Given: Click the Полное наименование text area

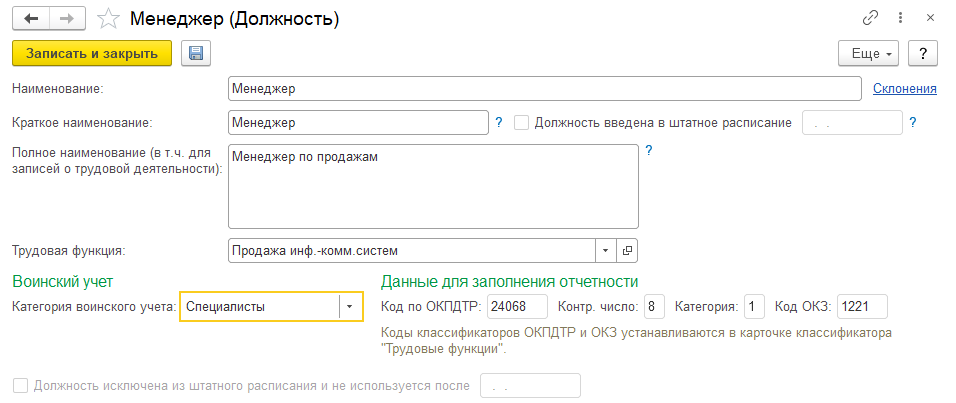Looking at the screenshot, I should point(433,186).
